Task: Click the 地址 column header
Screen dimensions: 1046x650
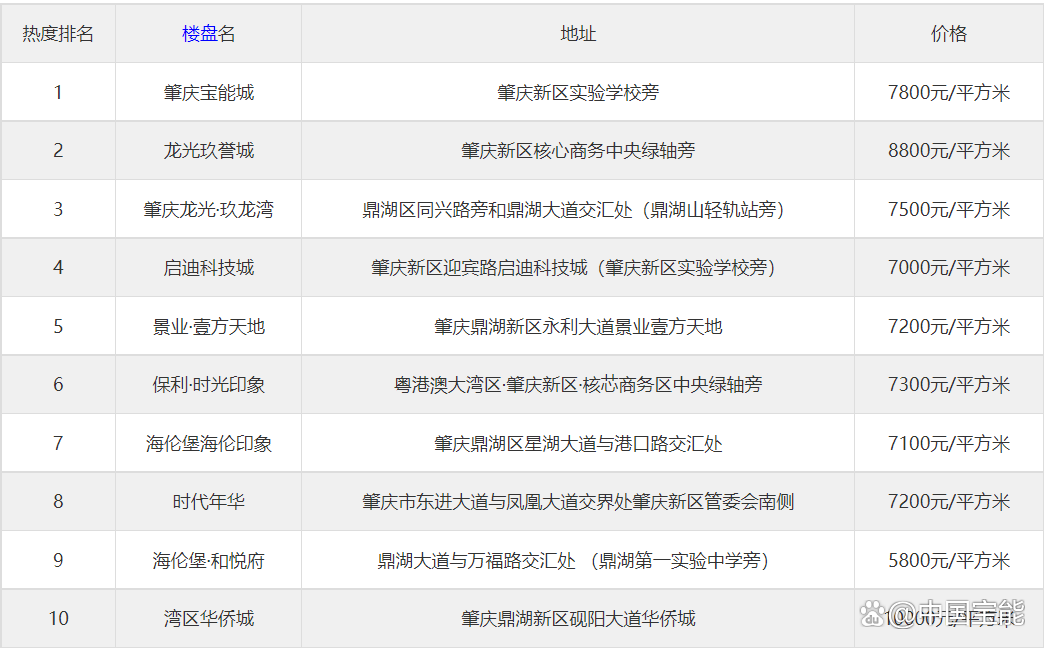Action: point(578,33)
